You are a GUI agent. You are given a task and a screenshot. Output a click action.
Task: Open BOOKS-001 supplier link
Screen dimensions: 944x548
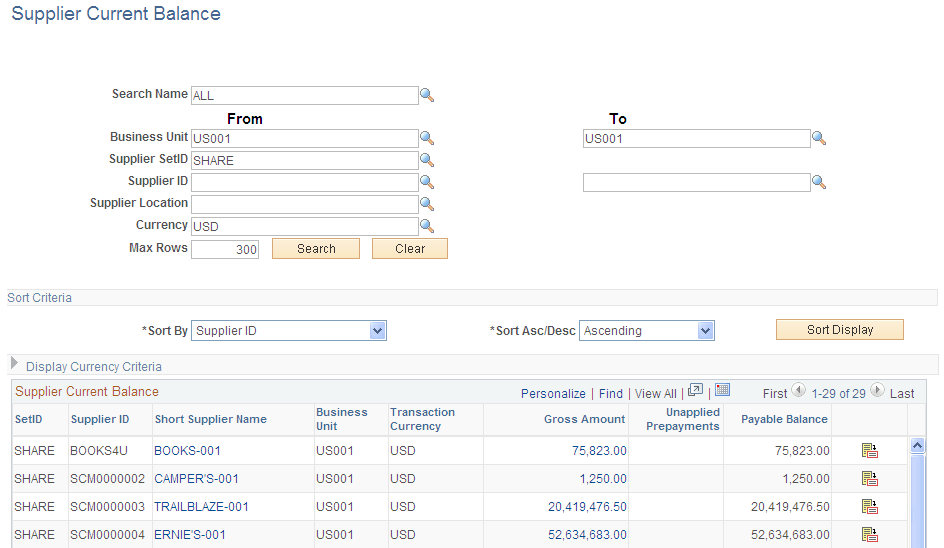[187, 450]
